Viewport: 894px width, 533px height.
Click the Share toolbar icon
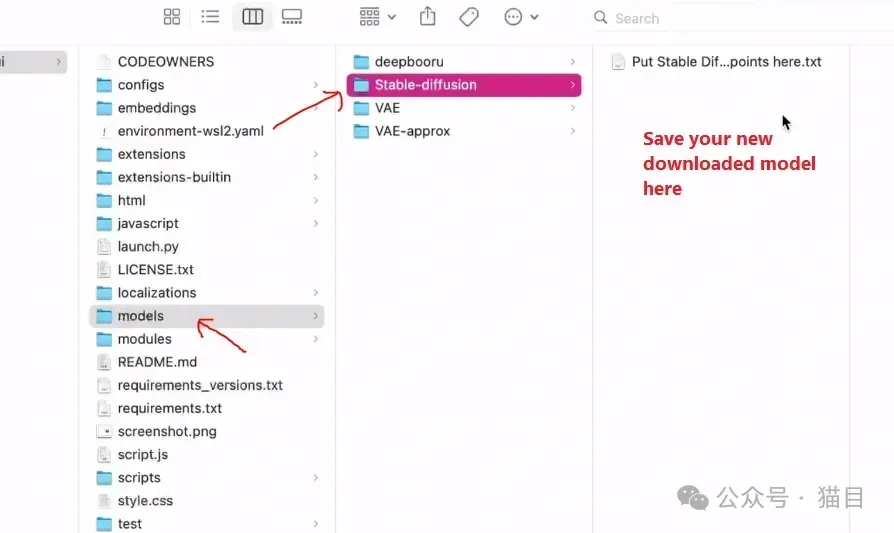pos(428,17)
